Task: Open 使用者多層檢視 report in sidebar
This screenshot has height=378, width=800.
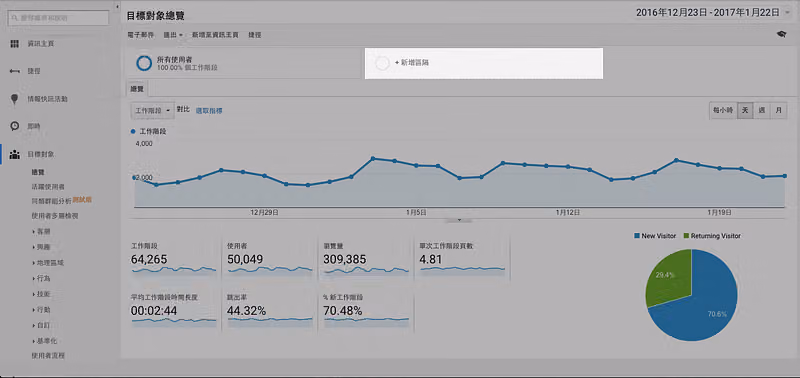Action: pos(55,216)
